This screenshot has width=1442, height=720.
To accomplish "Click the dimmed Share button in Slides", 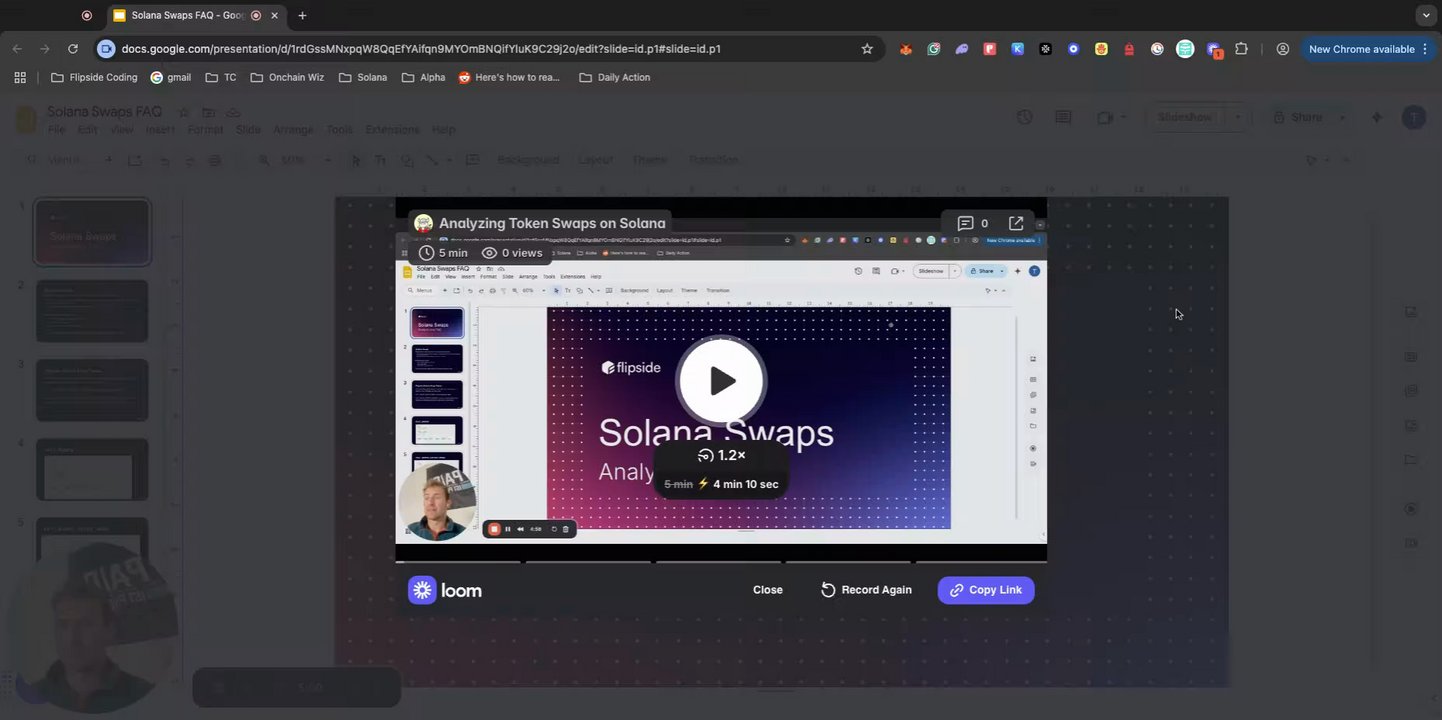I will 1297,117.
